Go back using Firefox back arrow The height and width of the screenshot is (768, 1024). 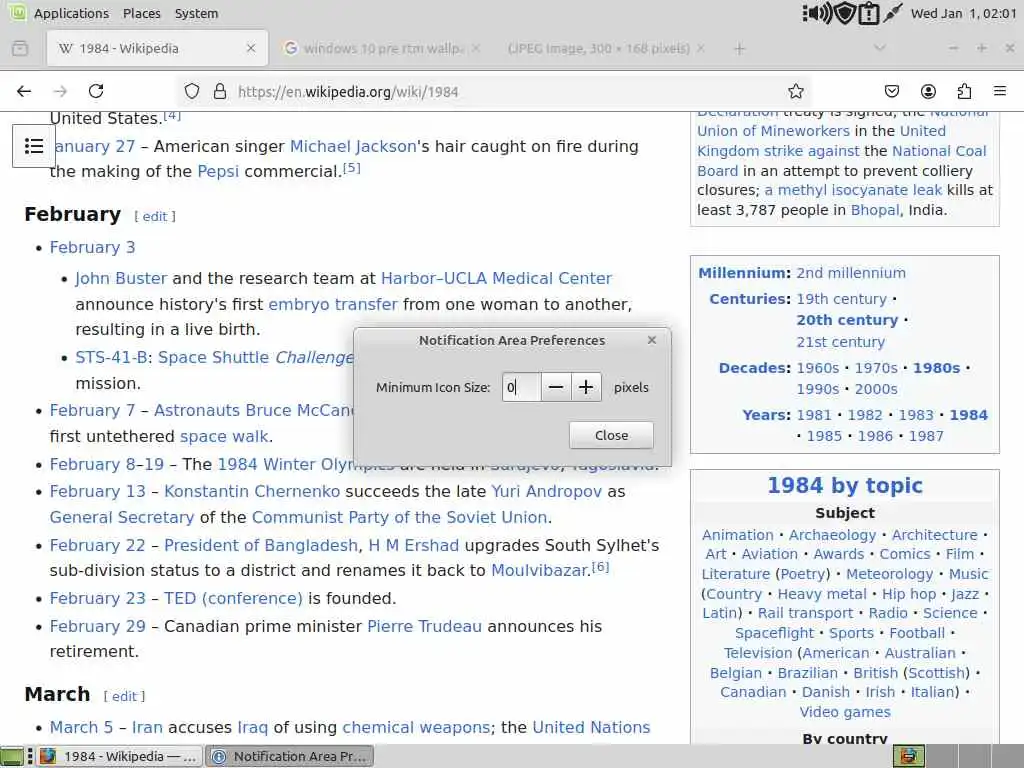pos(24,91)
